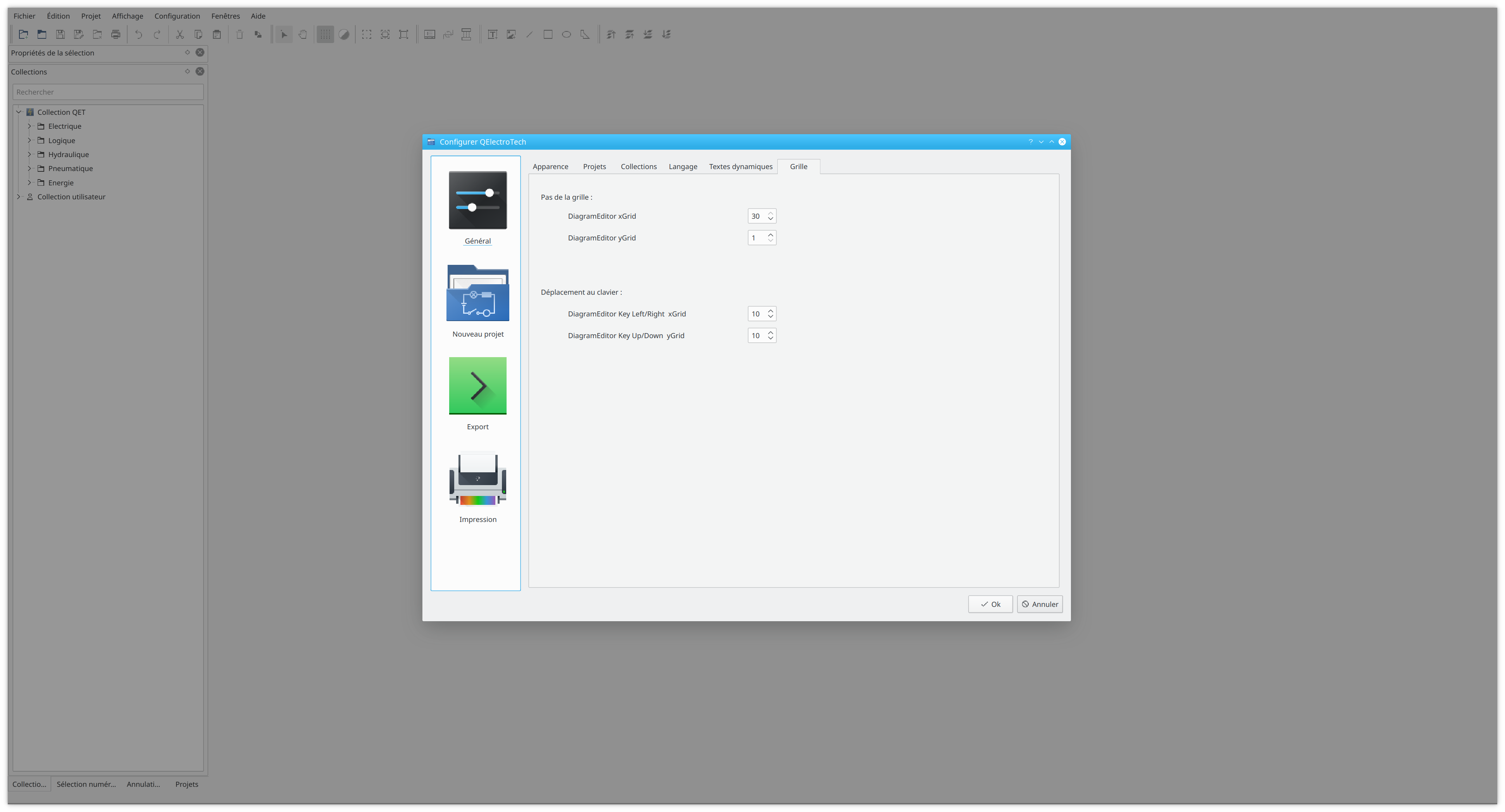Close the Collections dock panel
1505x812 pixels.
click(200, 71)
